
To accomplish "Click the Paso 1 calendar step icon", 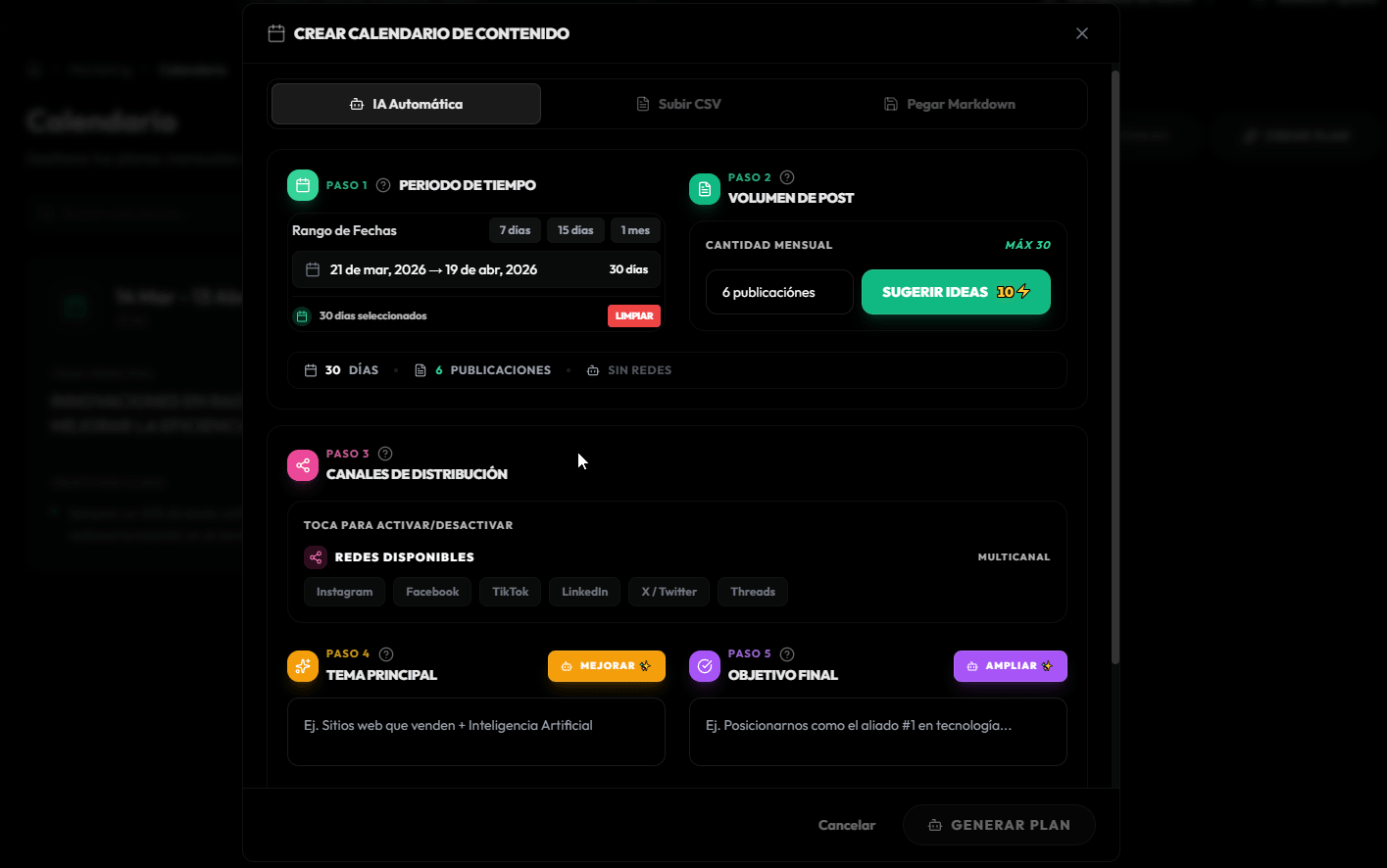I will (302, 184).
